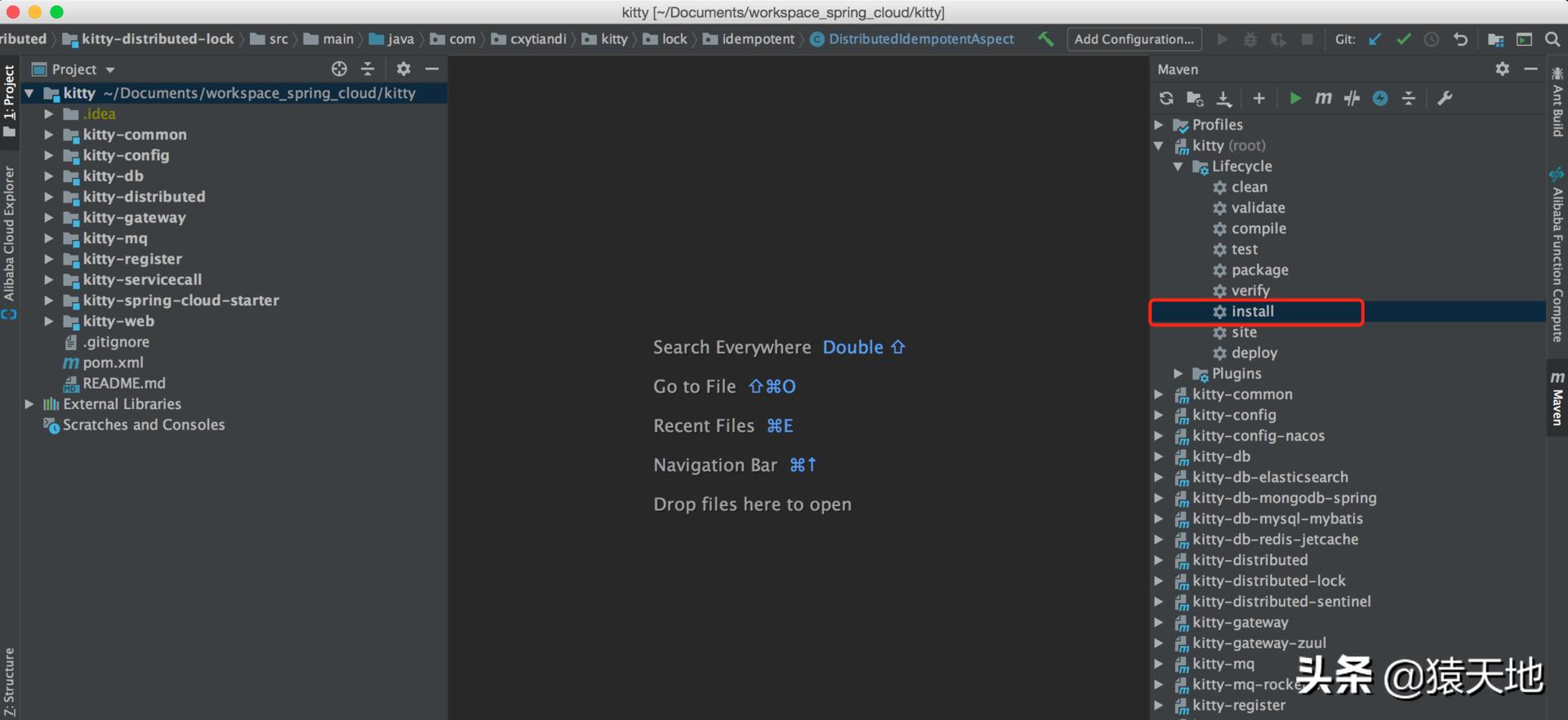
Task: Click Add Configuration button
Action: 1134,39
